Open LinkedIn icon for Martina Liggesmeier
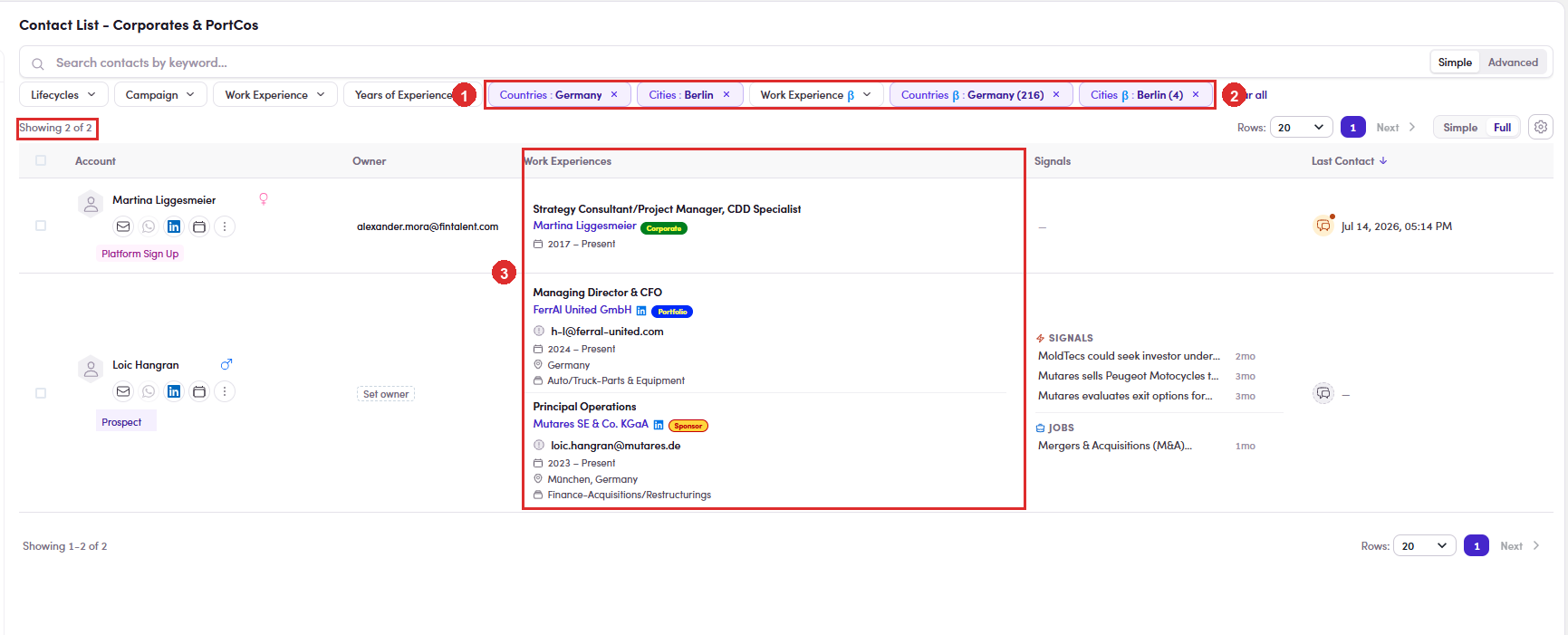 [174, 226]
